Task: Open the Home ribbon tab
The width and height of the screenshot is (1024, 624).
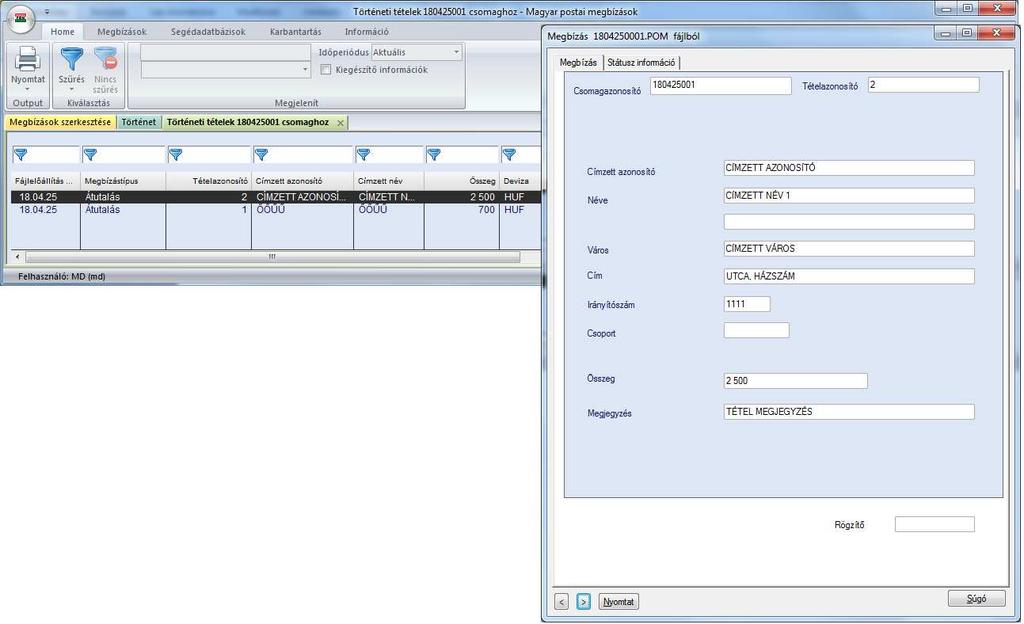Action: click(x=63, y=31)
